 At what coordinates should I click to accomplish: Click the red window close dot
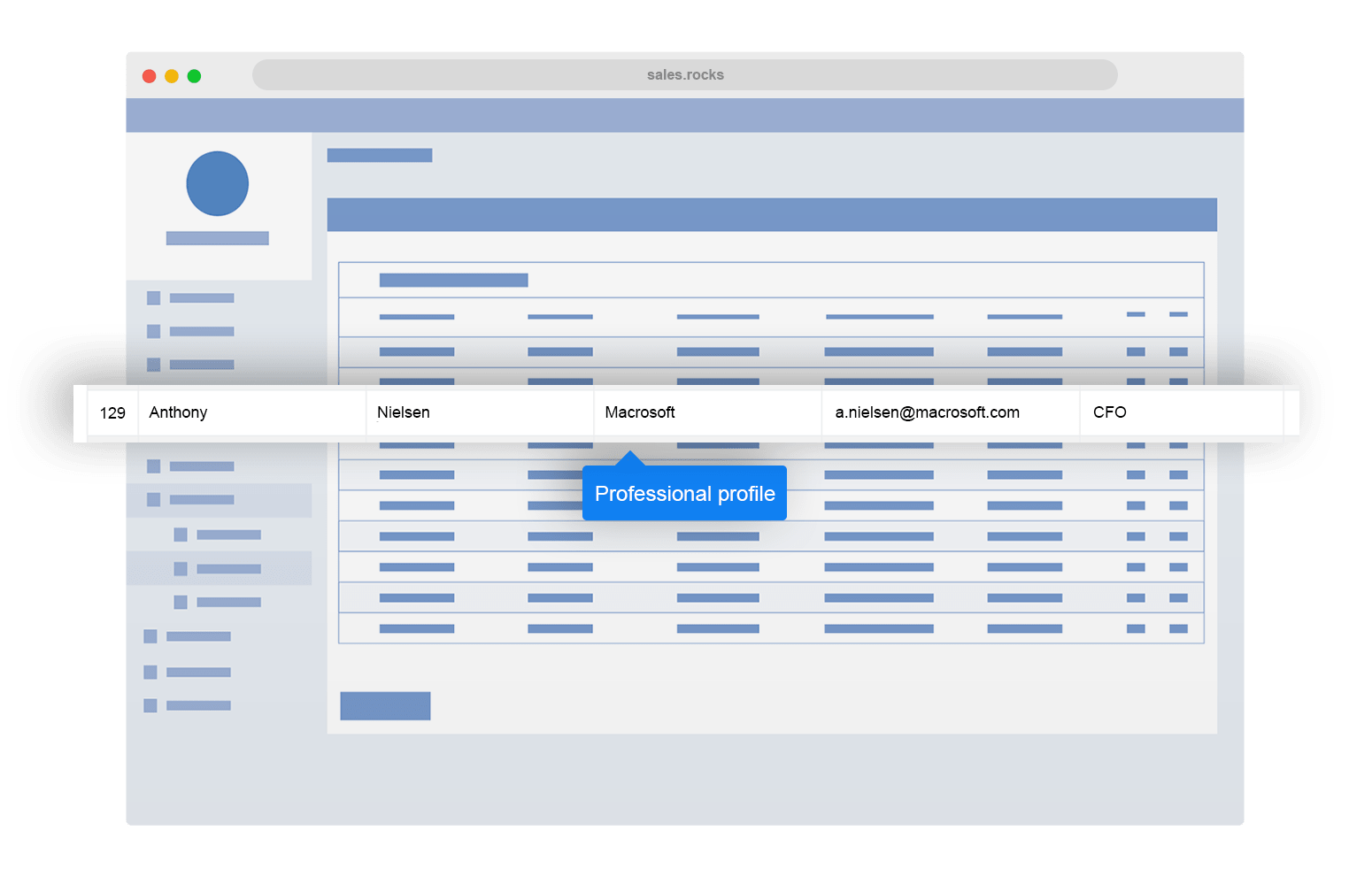[150, 76]
